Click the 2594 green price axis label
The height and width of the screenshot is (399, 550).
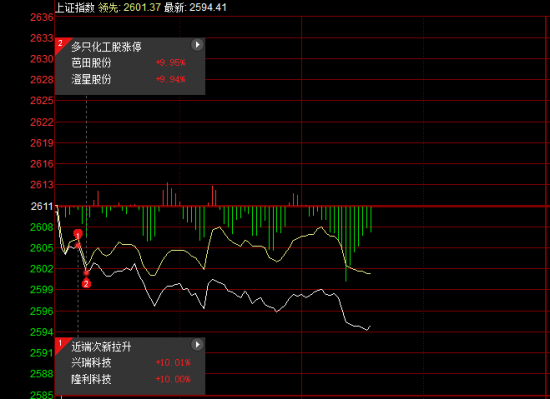click(x=42, y=332)
